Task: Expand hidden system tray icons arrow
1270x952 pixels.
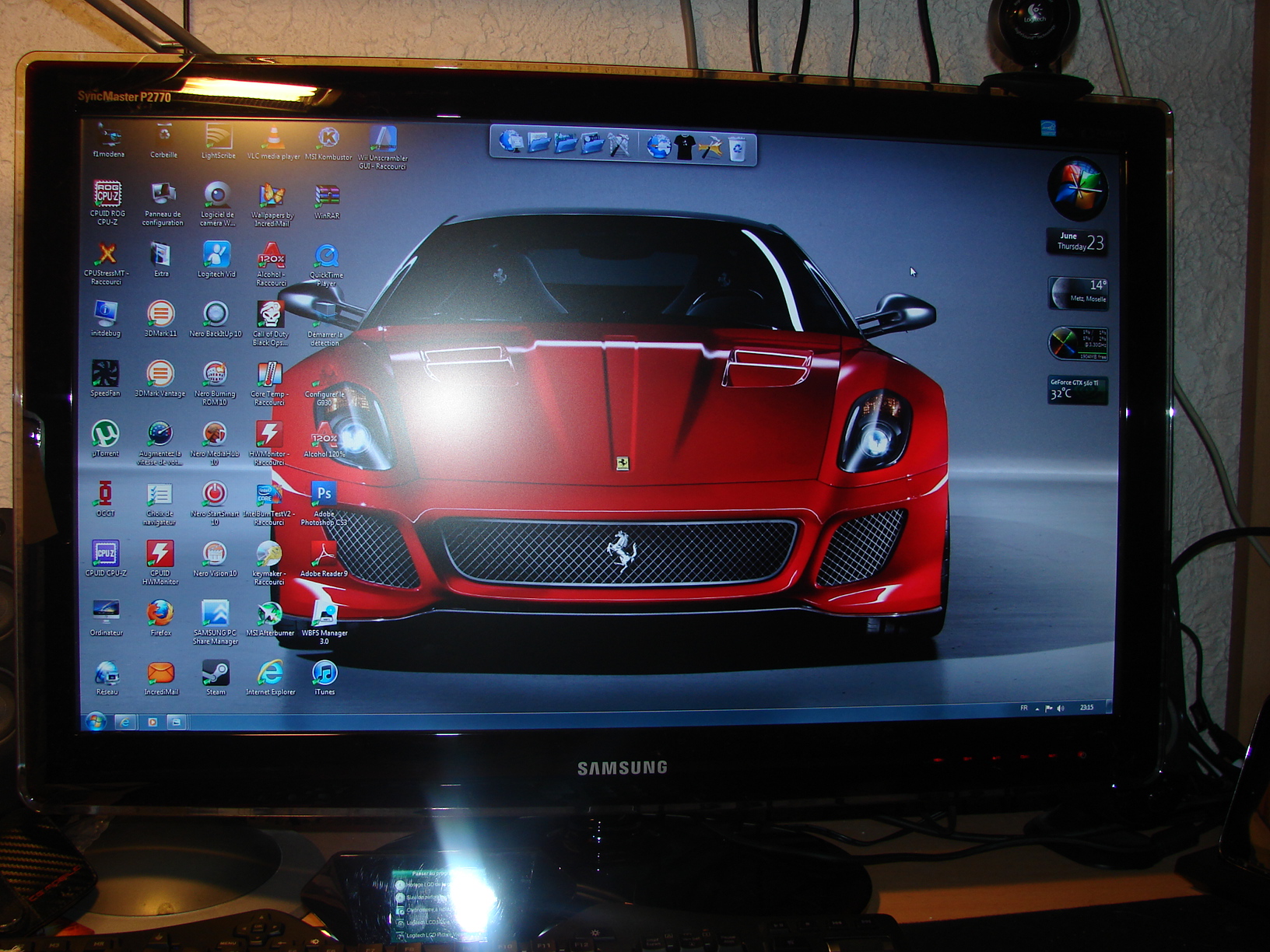Action: point(1037,709)
